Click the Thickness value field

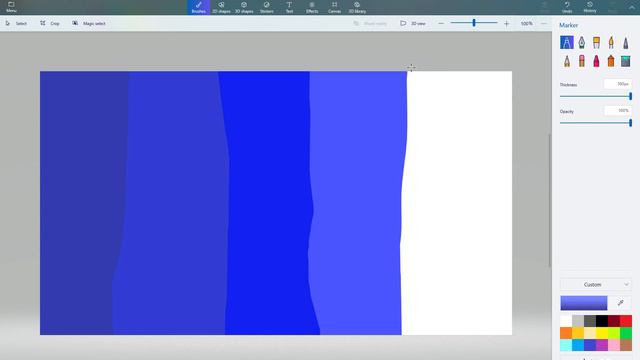point(618,84)
